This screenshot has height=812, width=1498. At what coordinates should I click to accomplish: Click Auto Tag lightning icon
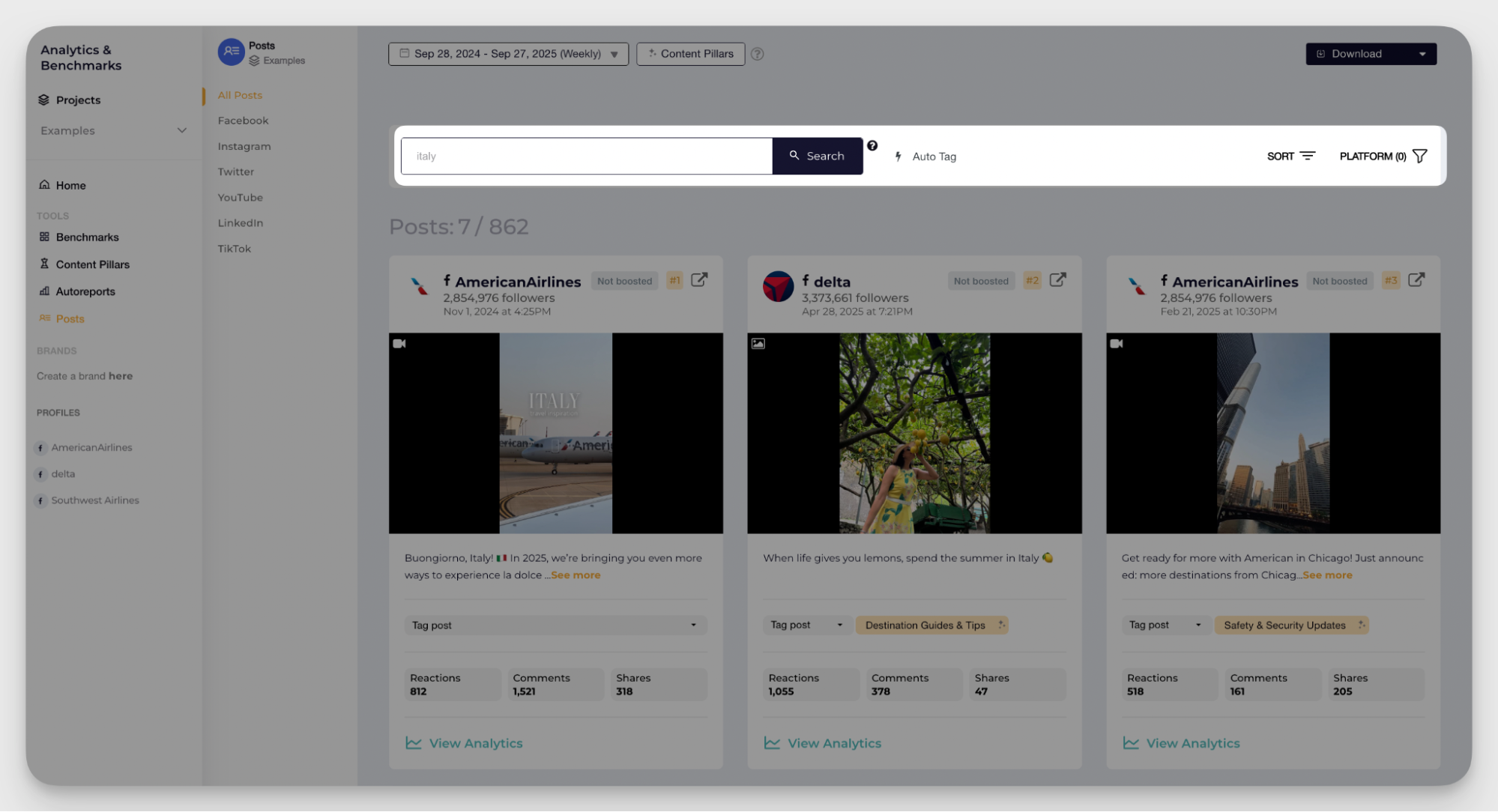[898, 157]
